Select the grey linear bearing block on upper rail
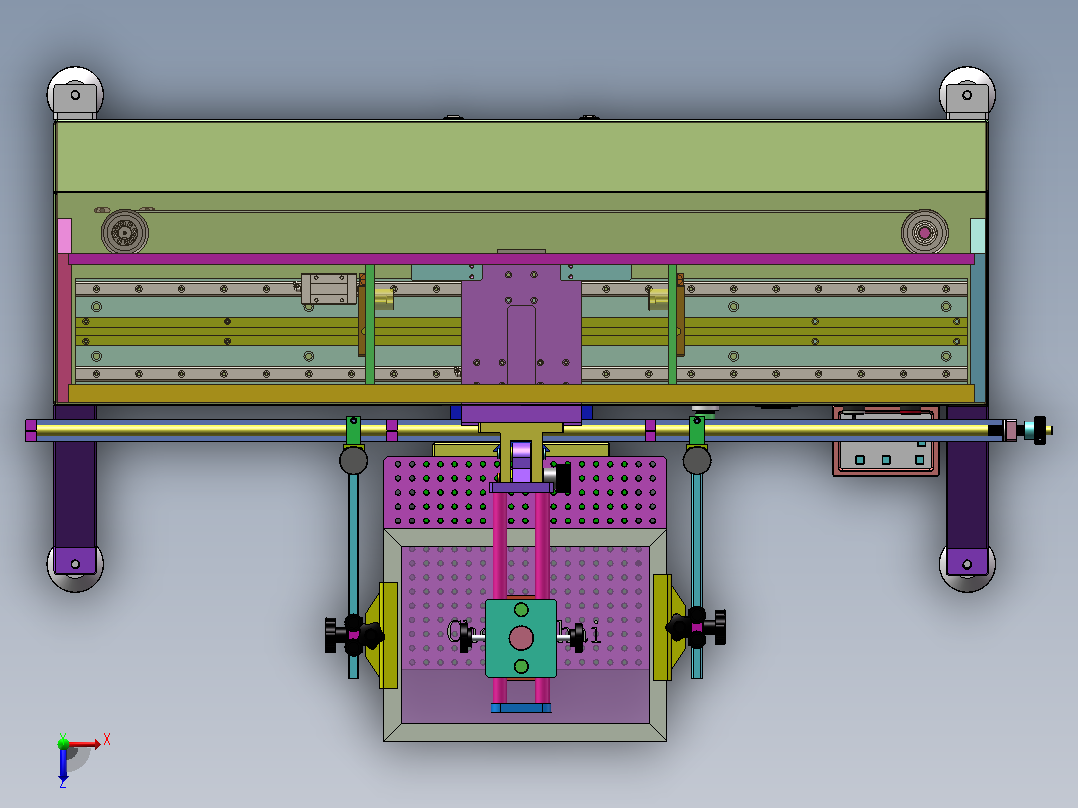The image size is (1078, 808). pyautogui.click(x=329, y=289)
